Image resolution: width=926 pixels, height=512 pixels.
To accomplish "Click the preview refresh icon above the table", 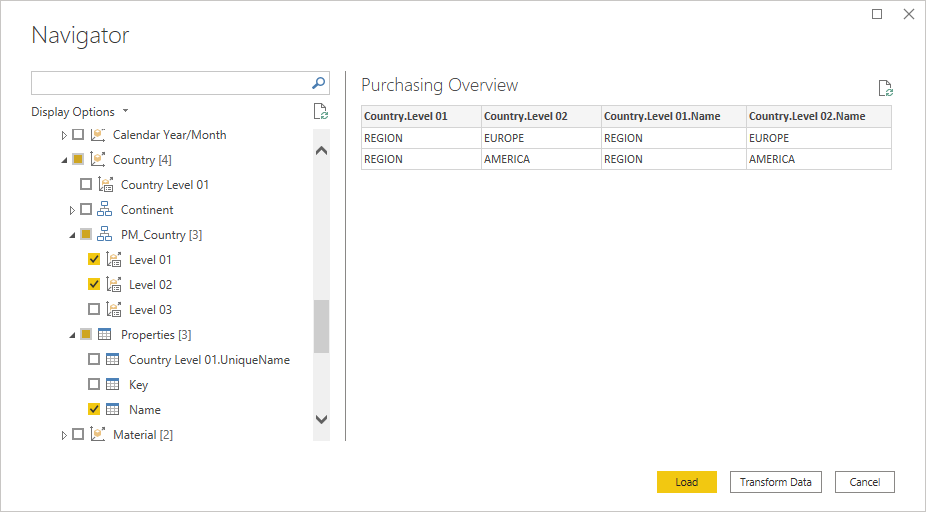I will click(884, 89).
